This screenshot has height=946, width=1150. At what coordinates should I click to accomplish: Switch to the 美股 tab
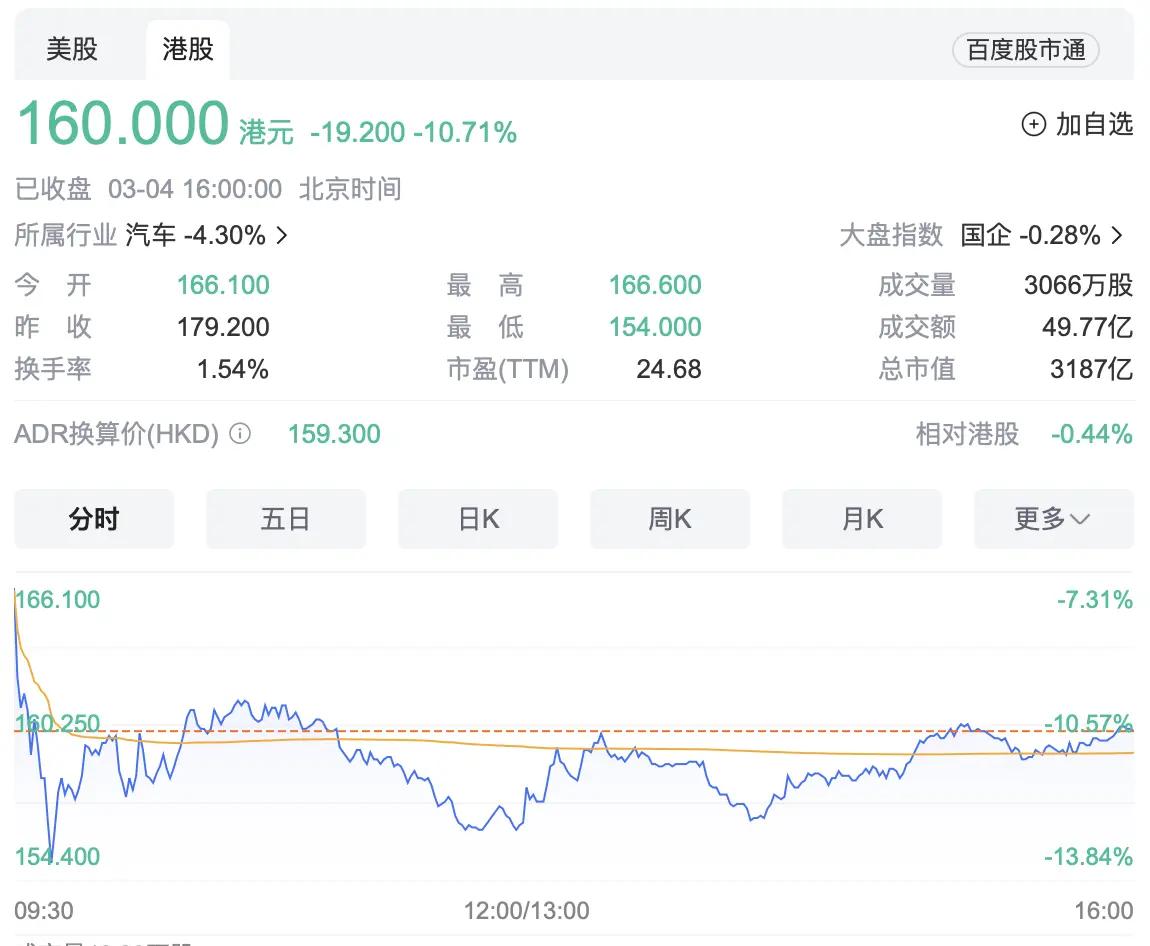point(72,49)
